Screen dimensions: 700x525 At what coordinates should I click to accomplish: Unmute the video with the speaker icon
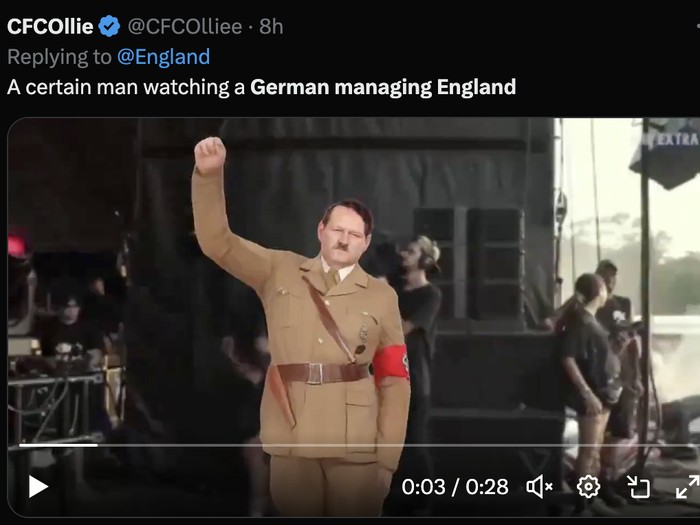pos(539,487)
